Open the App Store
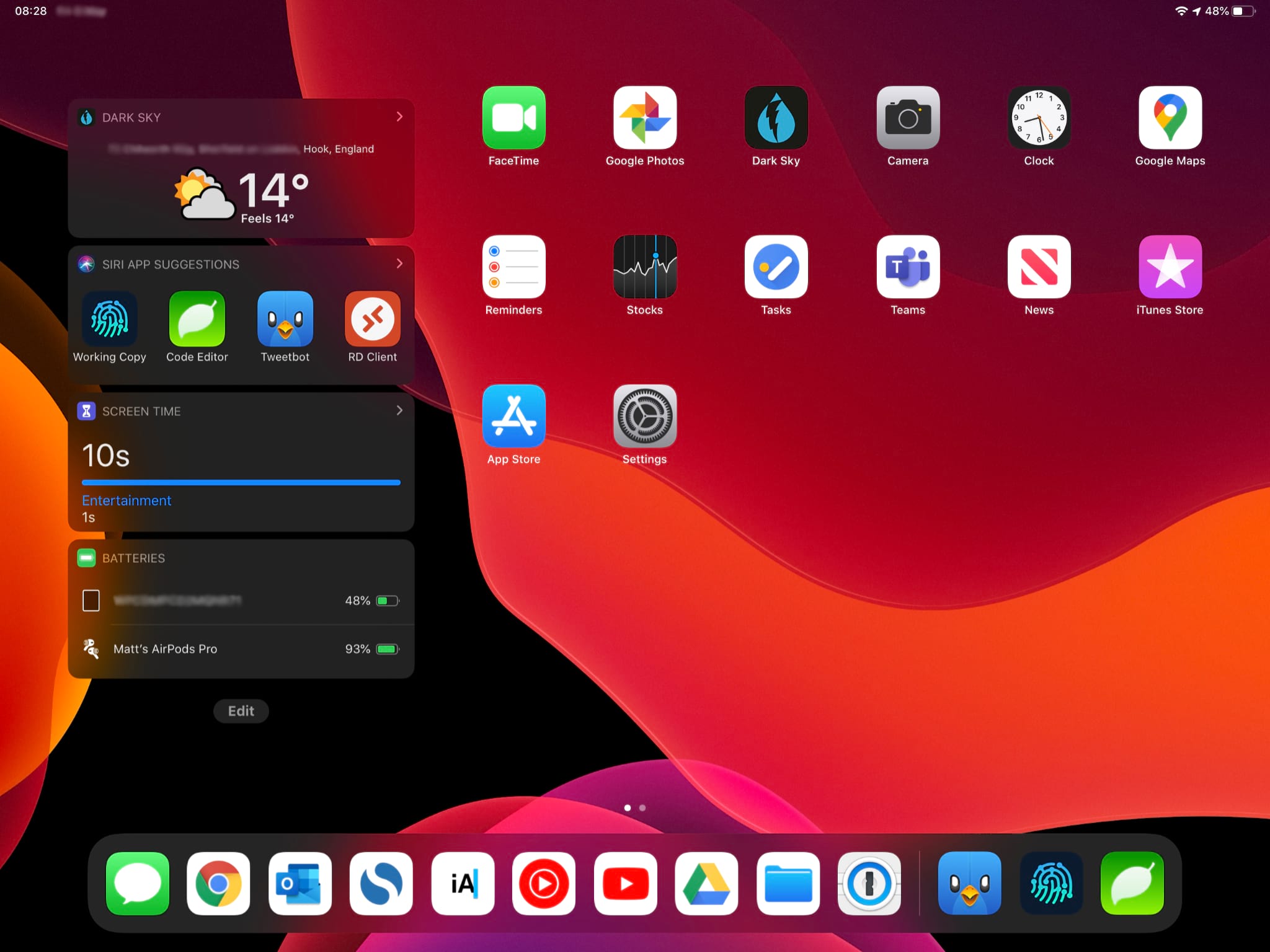This screenshot has height=952, width=1270. 513,416
